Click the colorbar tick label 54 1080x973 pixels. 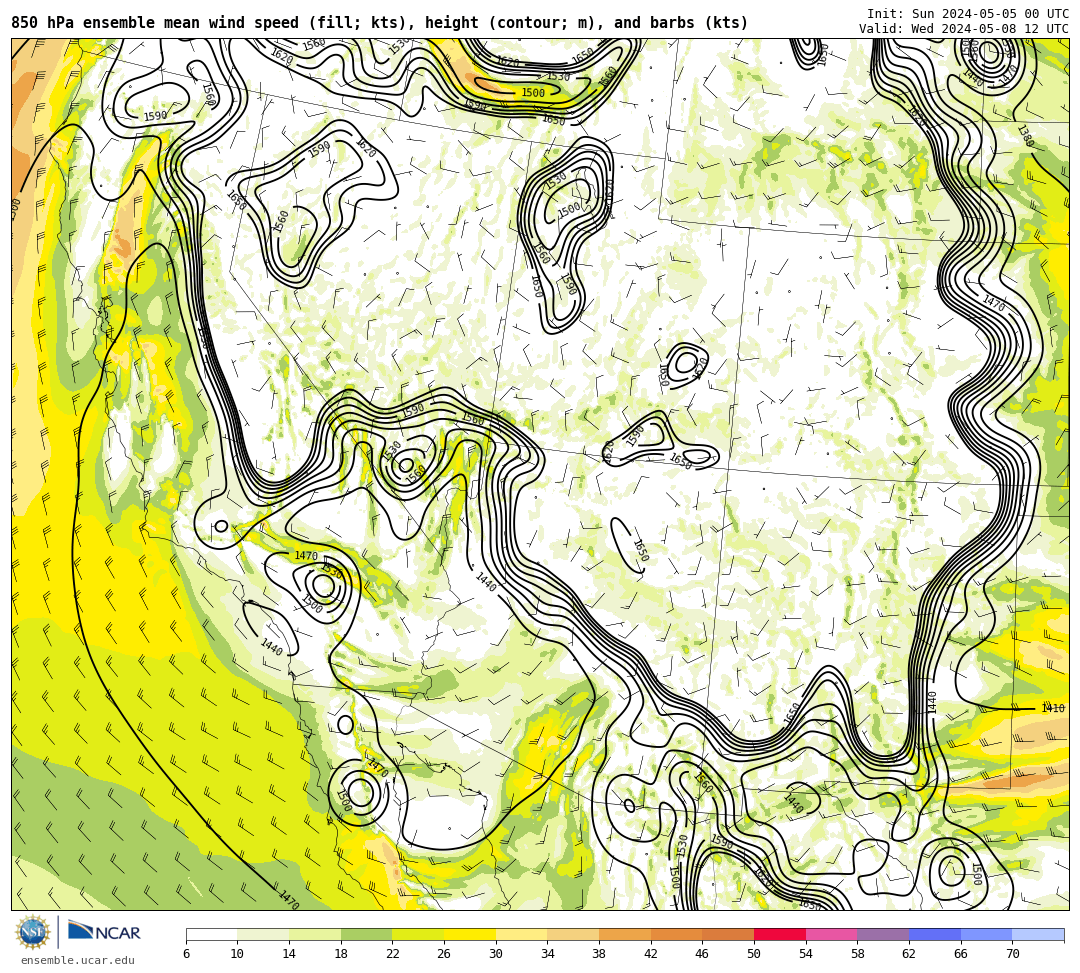tap(806, 954)
